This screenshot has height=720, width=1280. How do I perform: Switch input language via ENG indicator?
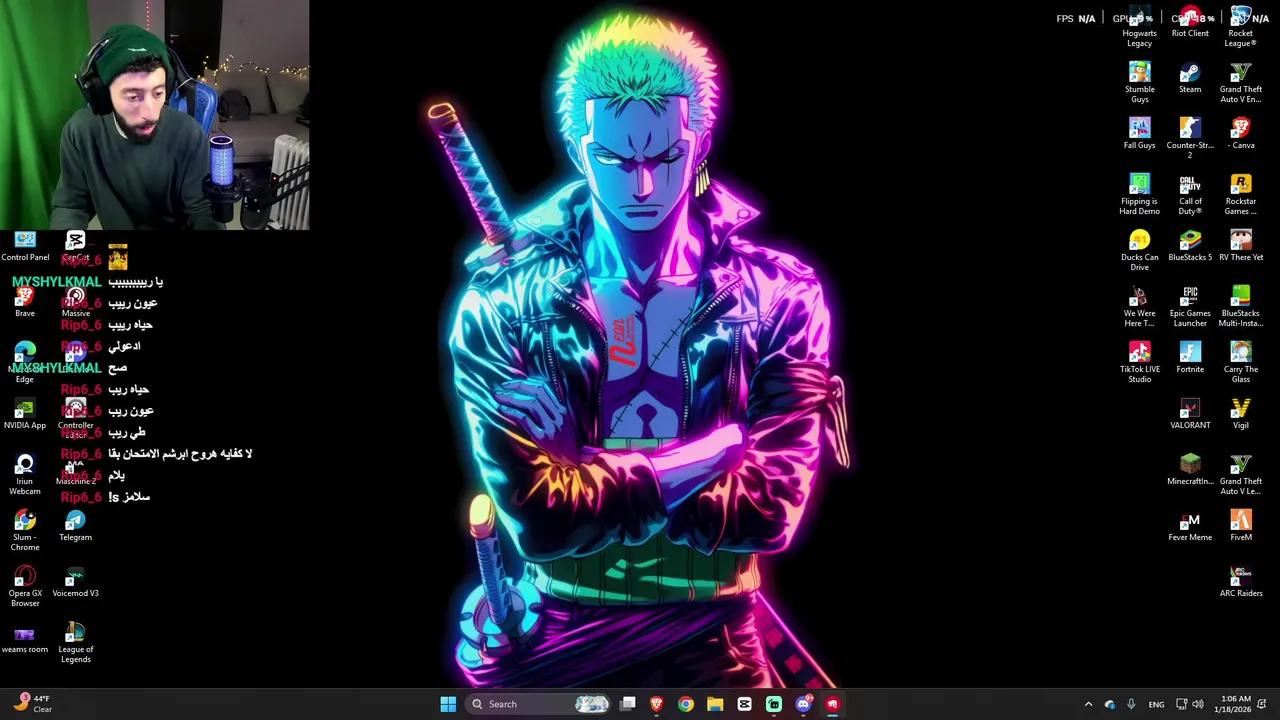pos(1156,704)
